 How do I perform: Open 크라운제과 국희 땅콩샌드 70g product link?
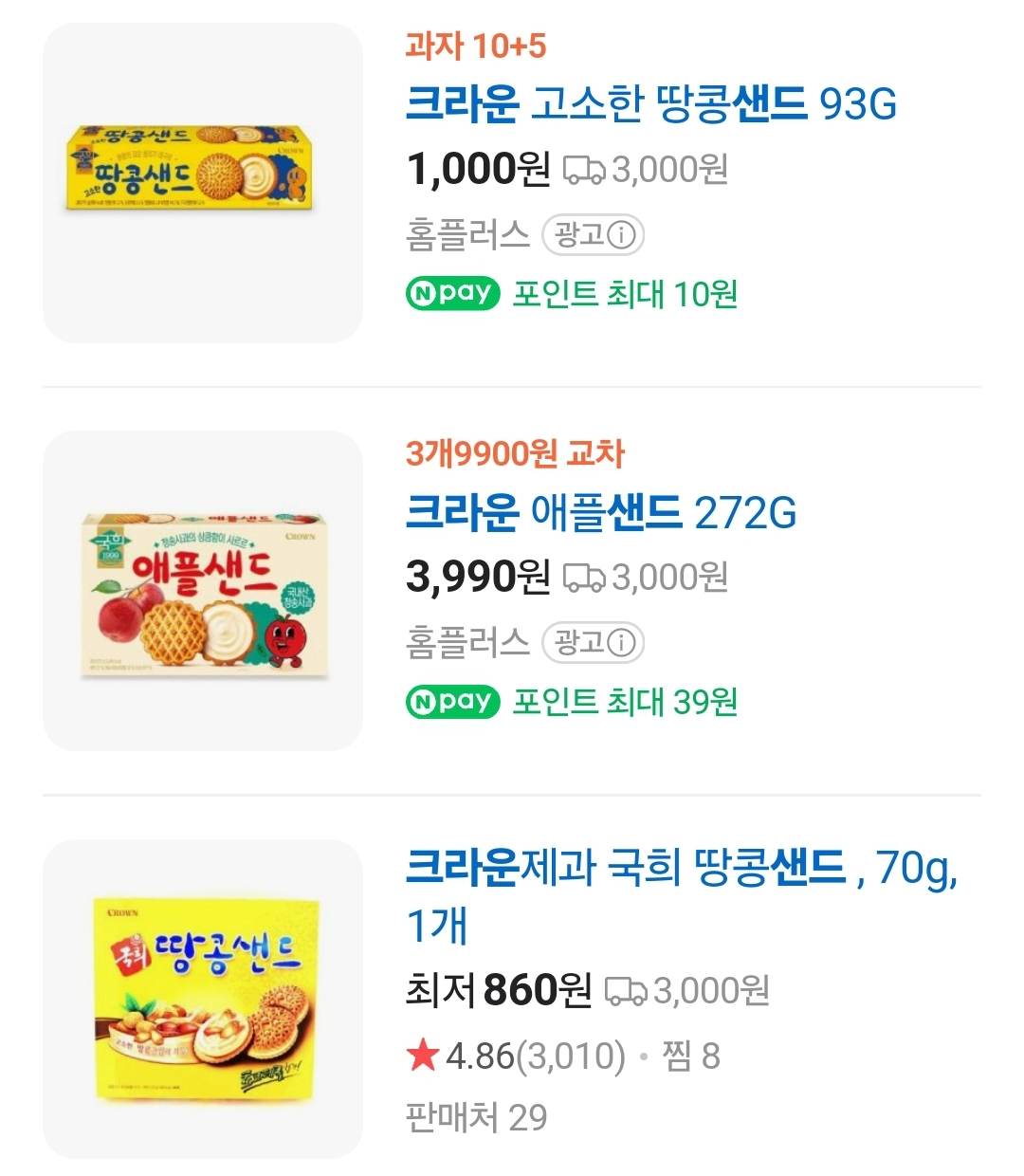681,867
